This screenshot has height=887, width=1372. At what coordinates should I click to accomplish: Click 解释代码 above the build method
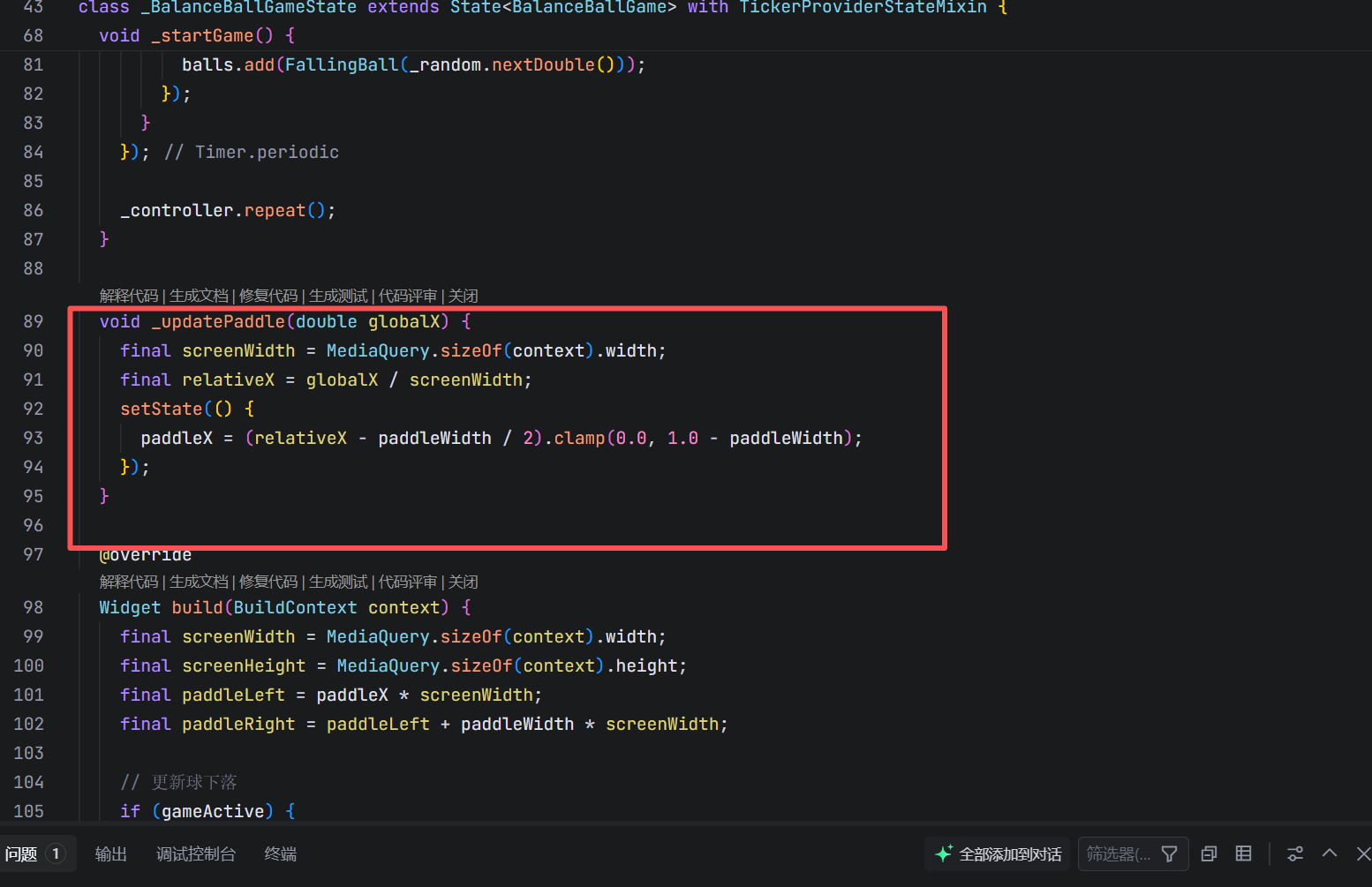(x=129, y=582)
